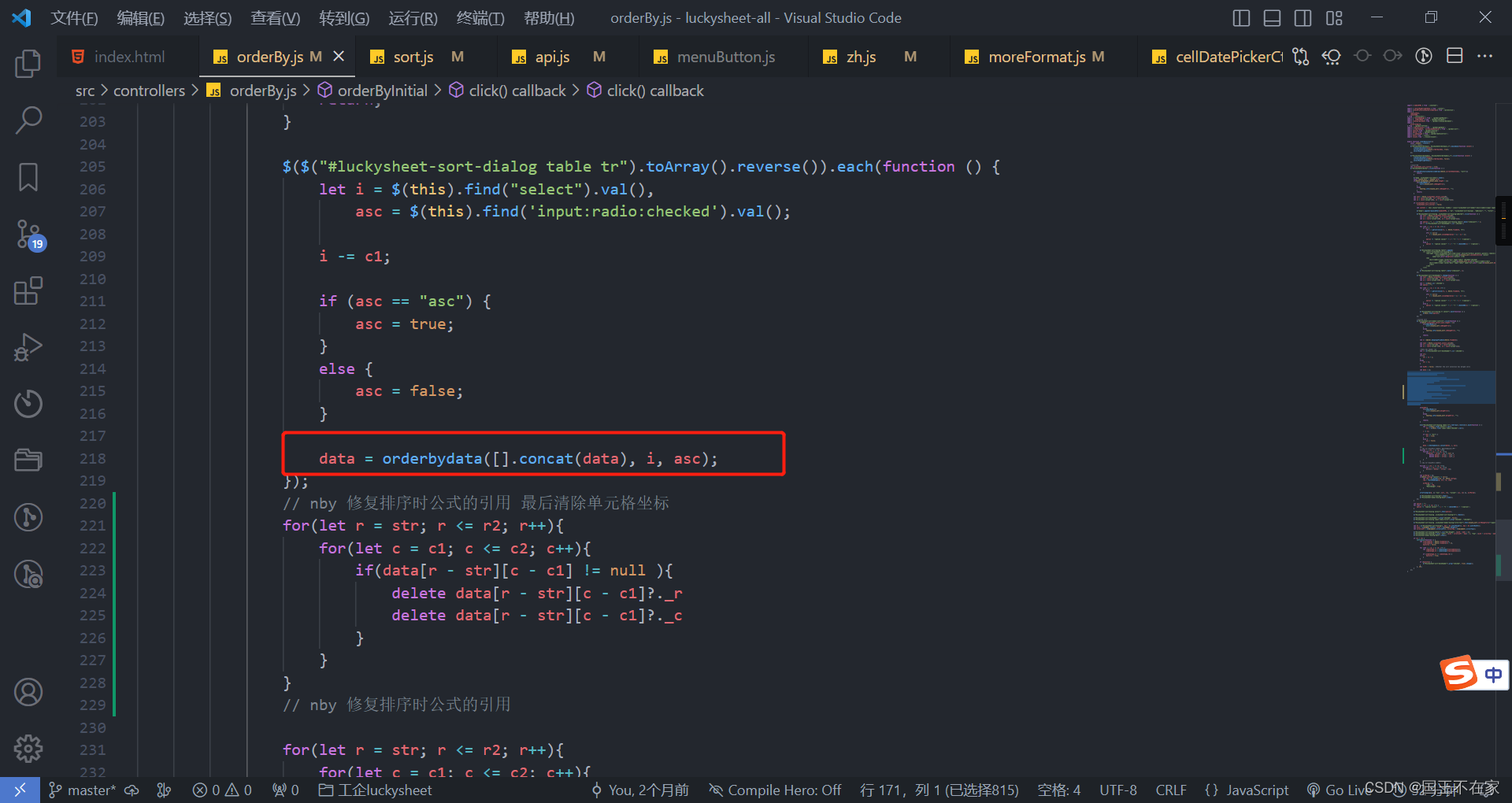Click git blame 'You, 2个月前' in status bar

[640, 790]
